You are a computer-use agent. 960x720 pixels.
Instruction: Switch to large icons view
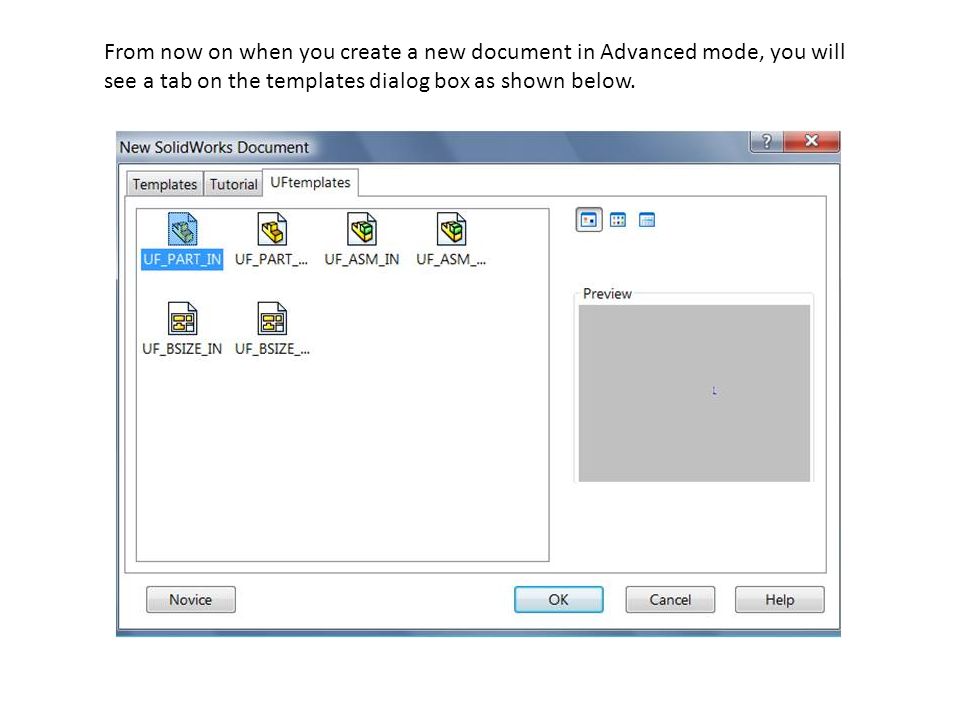point(589,220)
